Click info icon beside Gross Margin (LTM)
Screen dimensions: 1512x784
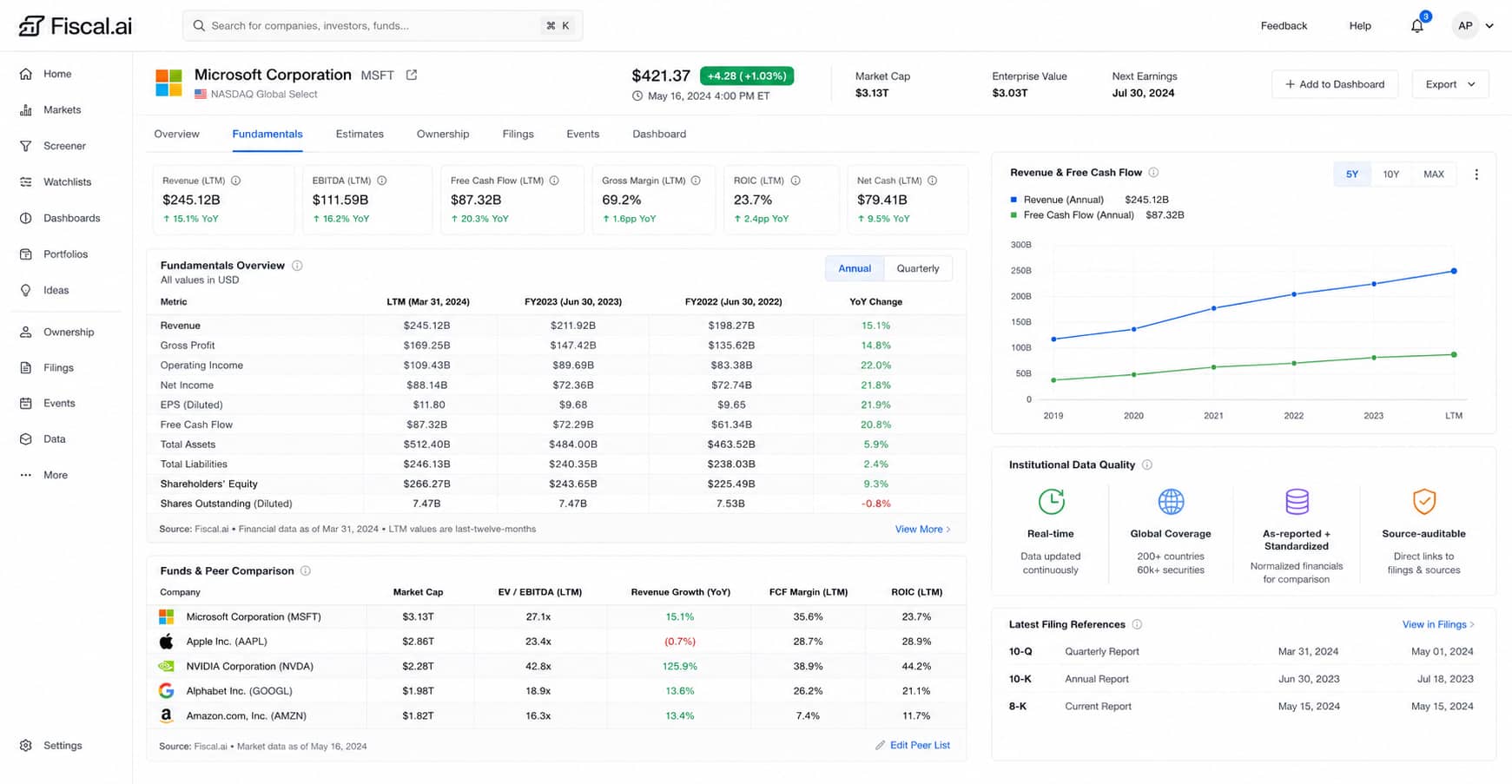click(696, 181)
